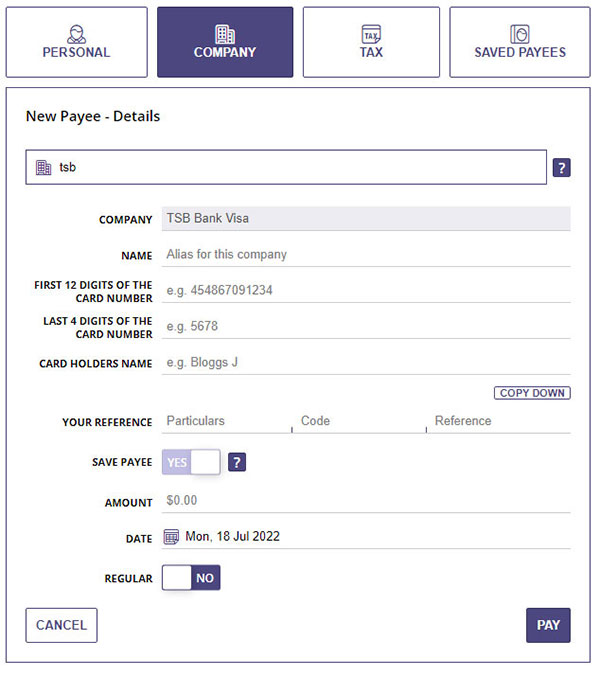Screen dimensions: 600x676
Task: Go to Saved Payees tab
Action: (520, 42)
